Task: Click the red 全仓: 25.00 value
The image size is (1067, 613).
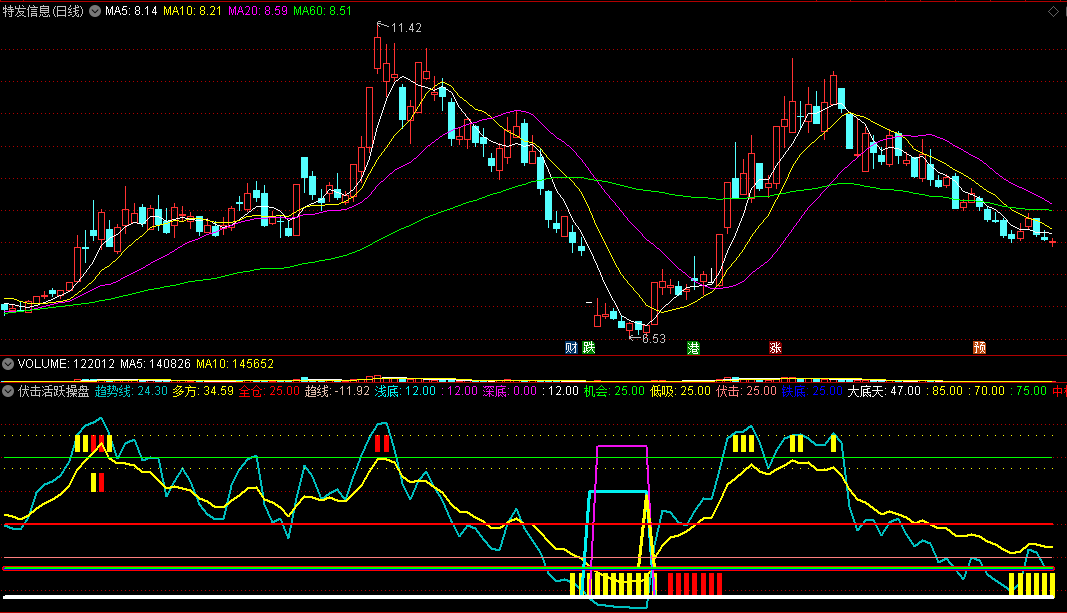Action: coord(269,391)
